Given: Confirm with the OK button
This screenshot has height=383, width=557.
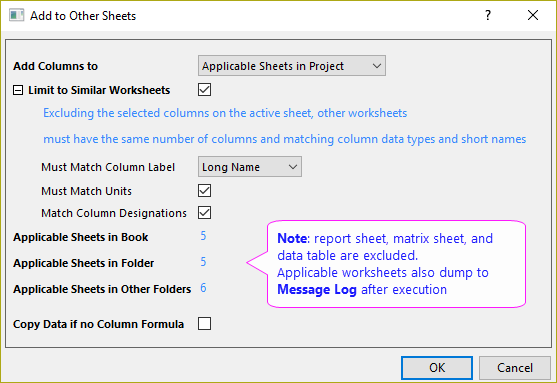Looking at the screenshot, I should [x=437, y=368].
